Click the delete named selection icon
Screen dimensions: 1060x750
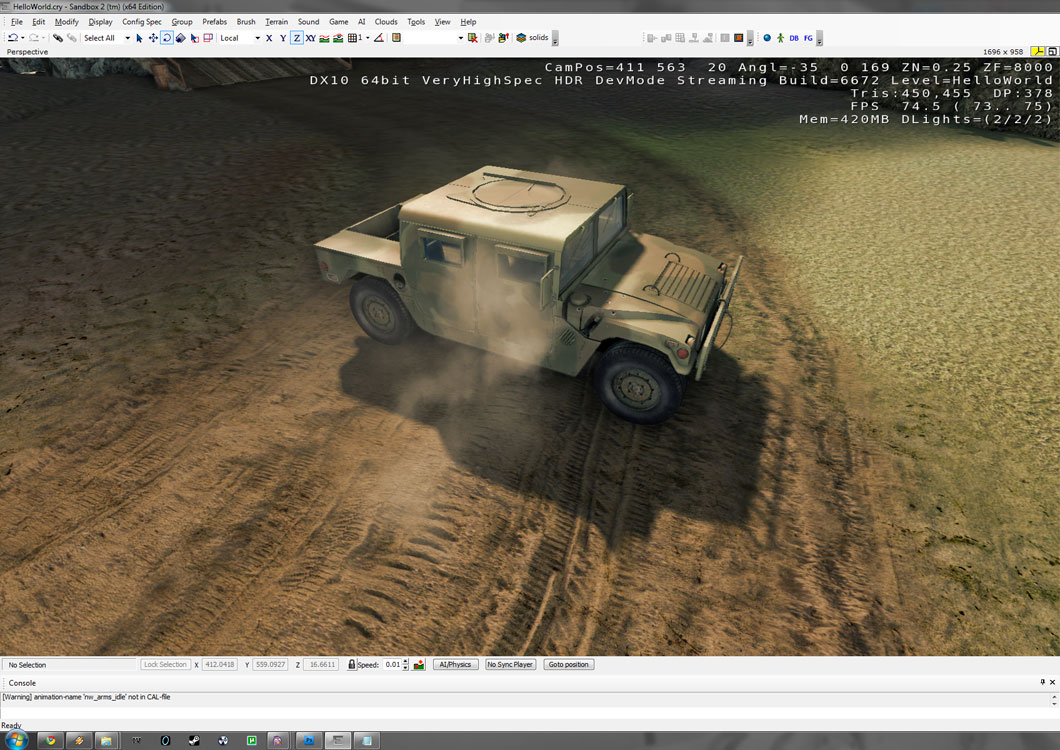[x=473, y=38]
